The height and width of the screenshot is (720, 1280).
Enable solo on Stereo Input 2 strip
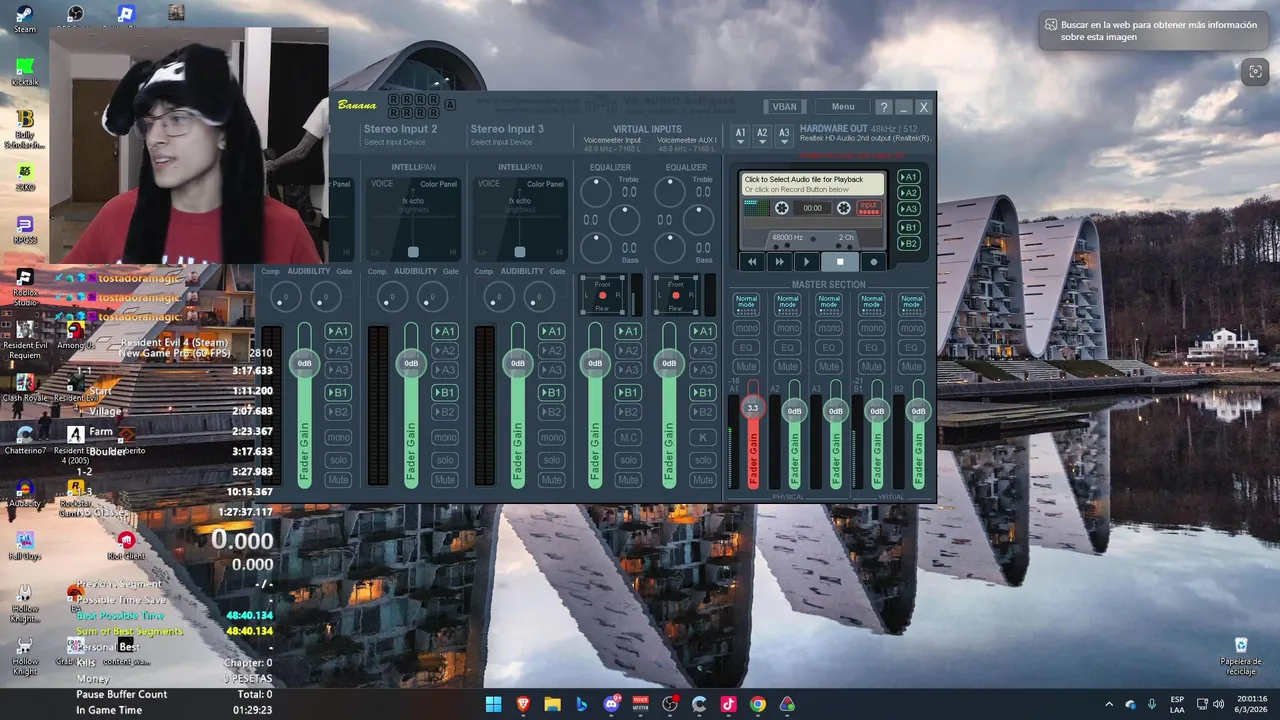point(444,460)
